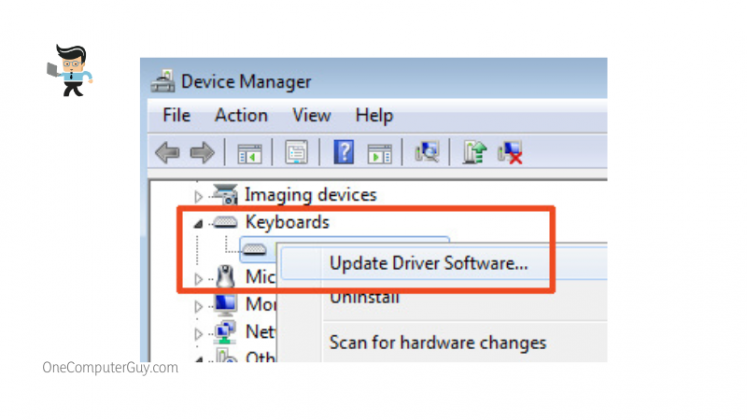Expand the Imaging devices tree node
Image resolution: width=747 pixels, height=420 pixels.
198,195
